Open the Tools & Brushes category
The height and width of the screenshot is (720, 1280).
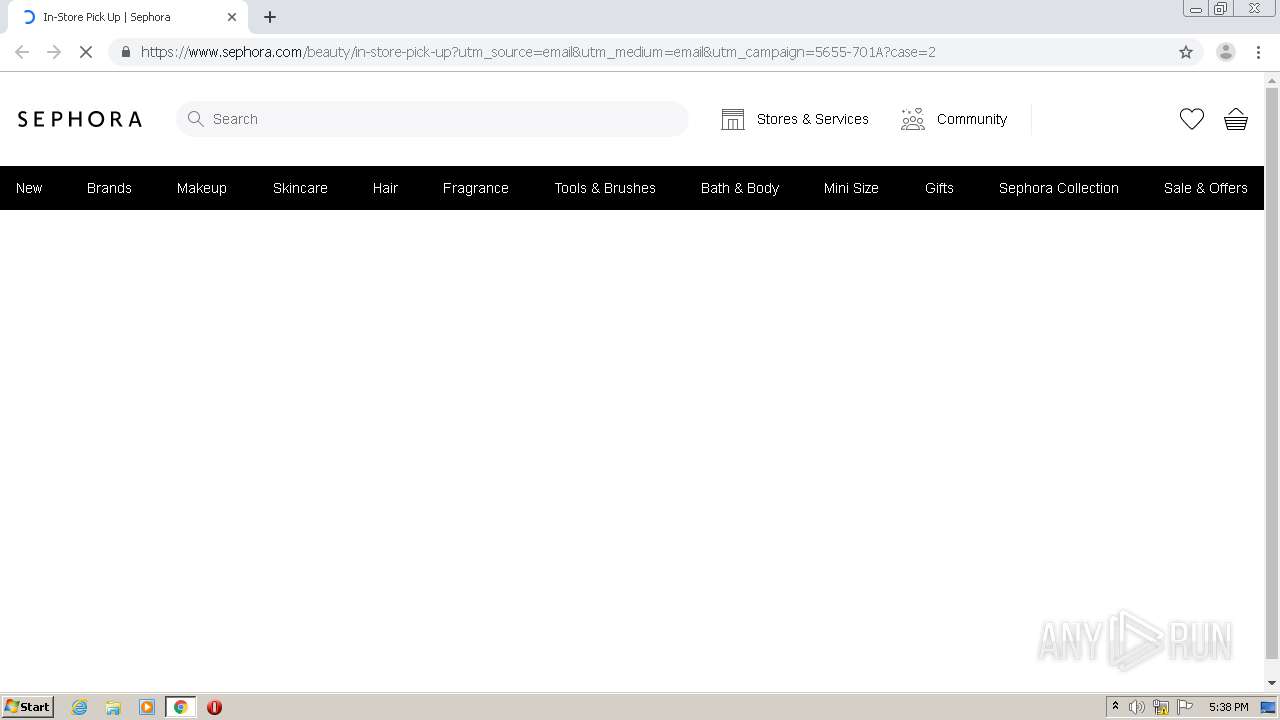click(x=605, y=188)
